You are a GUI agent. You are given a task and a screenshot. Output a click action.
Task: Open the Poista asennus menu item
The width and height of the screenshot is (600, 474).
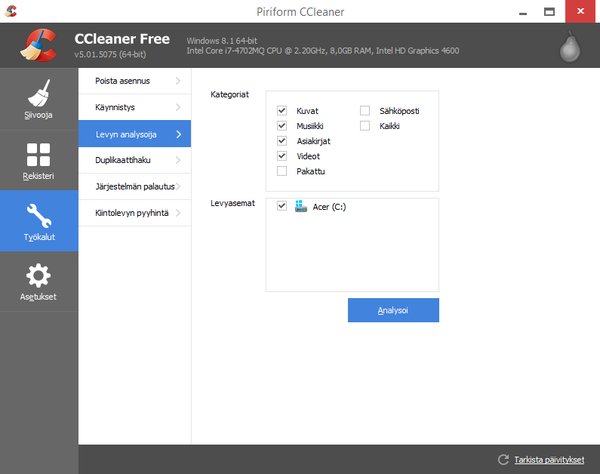135,81
